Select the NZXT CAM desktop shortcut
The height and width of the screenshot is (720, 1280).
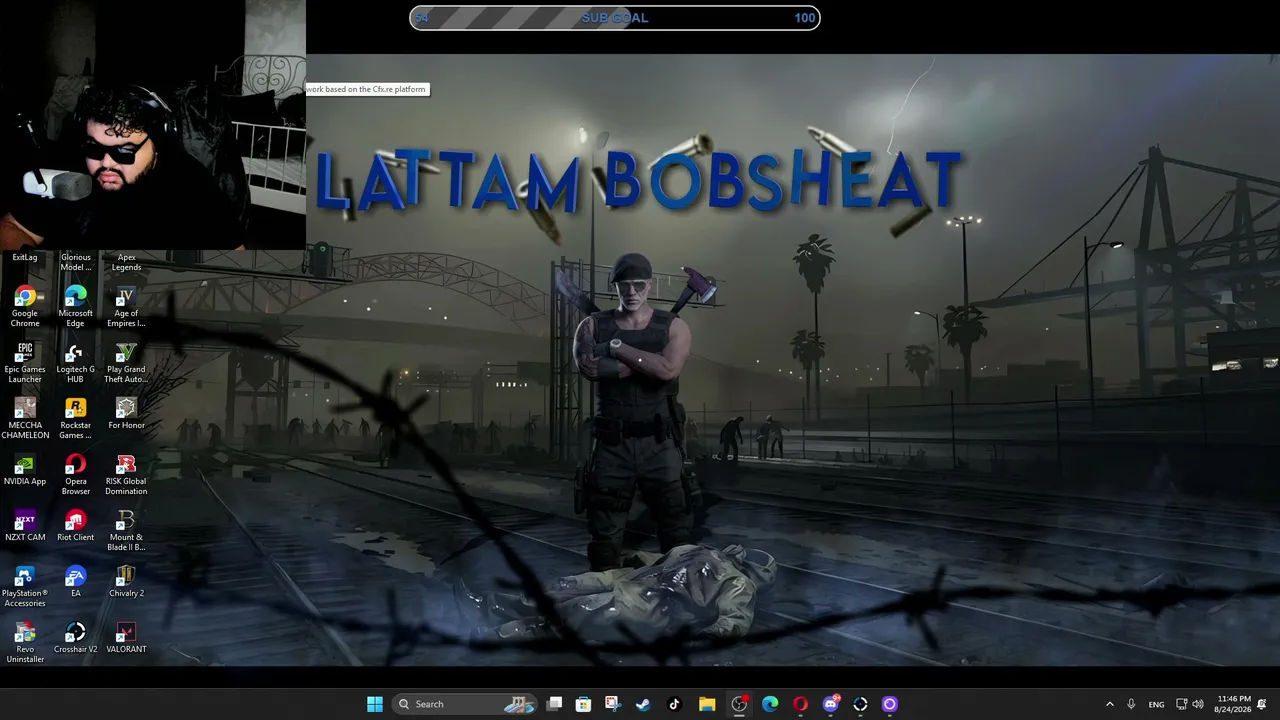click(x=25, y=526)
